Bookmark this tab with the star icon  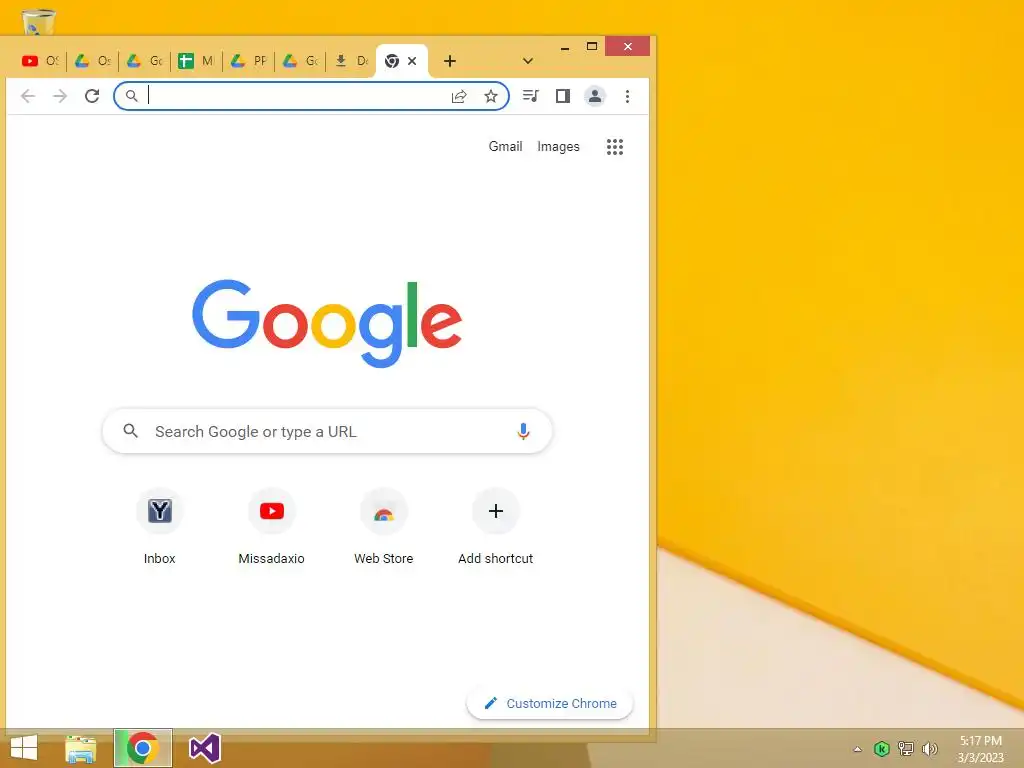(x=491, y=97)
